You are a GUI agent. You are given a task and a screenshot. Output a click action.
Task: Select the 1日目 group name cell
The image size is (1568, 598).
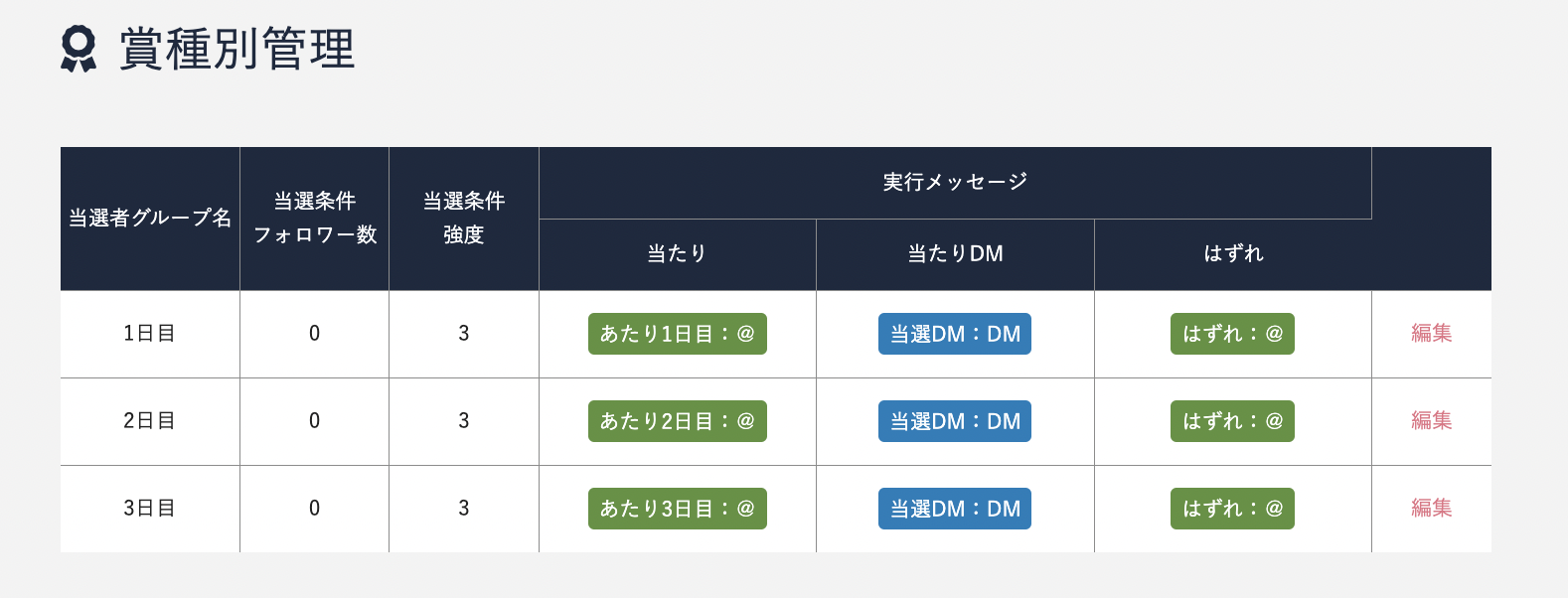coord(150,334)
